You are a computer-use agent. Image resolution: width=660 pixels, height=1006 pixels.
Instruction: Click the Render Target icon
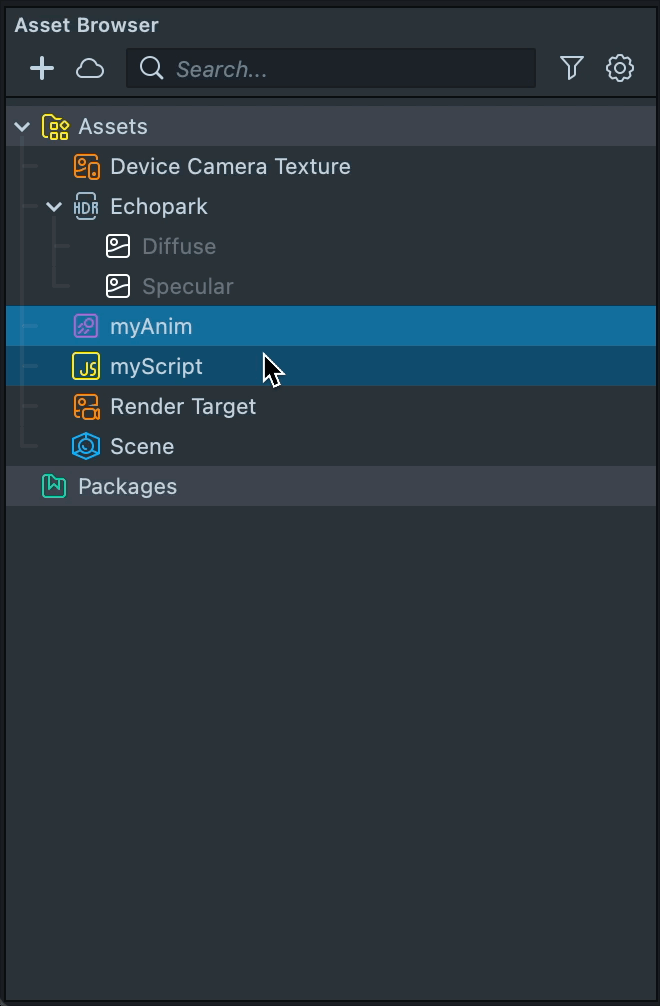pyautogui.click(x=87, y=406)
